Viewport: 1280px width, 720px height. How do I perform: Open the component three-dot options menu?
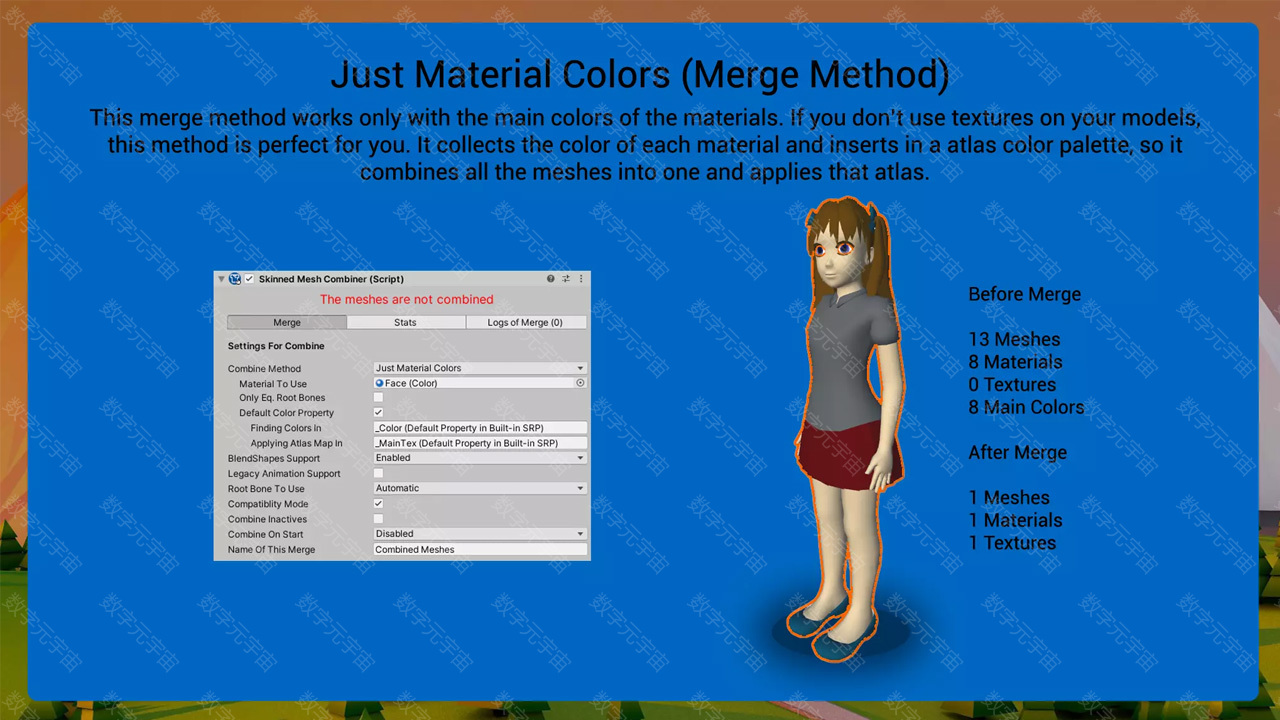pyautogui.click(x=581, y=279)
